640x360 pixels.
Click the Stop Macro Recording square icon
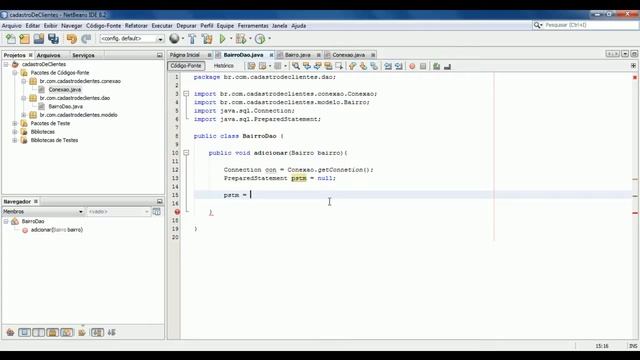[x=423, y=66]
